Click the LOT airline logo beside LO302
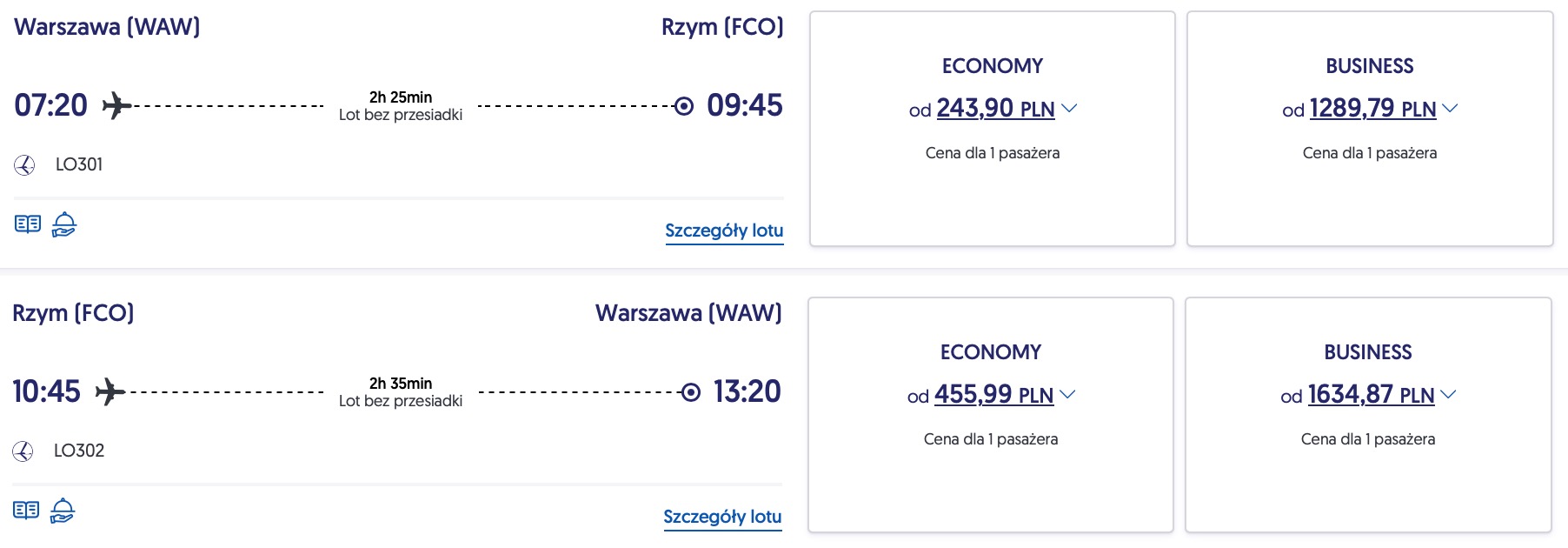Image resolution: width=1568 pixels, height=548 pixels. (23, 451)
